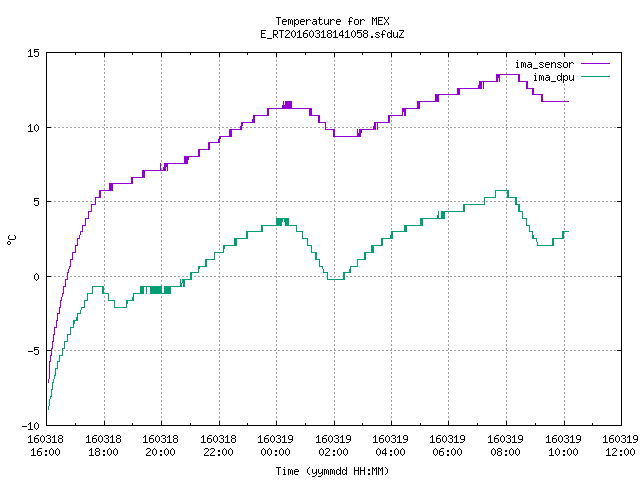This screenshot has height=480, width=640.
Task: Click the x-axis label 160319 10:00
Action: [563, 445]
